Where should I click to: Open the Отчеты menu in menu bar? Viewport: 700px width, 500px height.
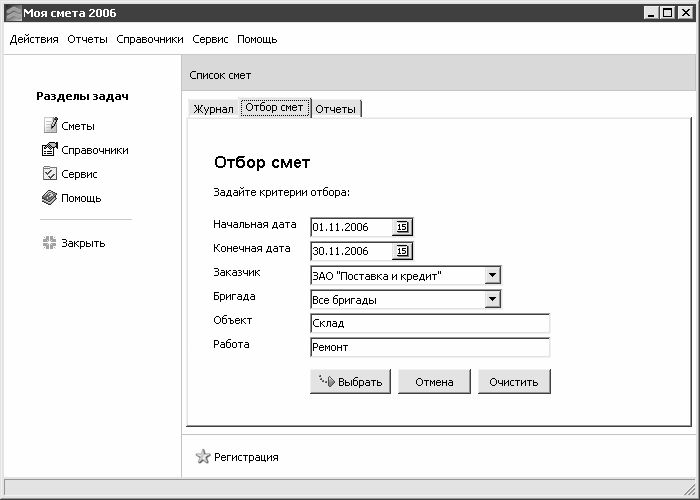pos(88,39)
